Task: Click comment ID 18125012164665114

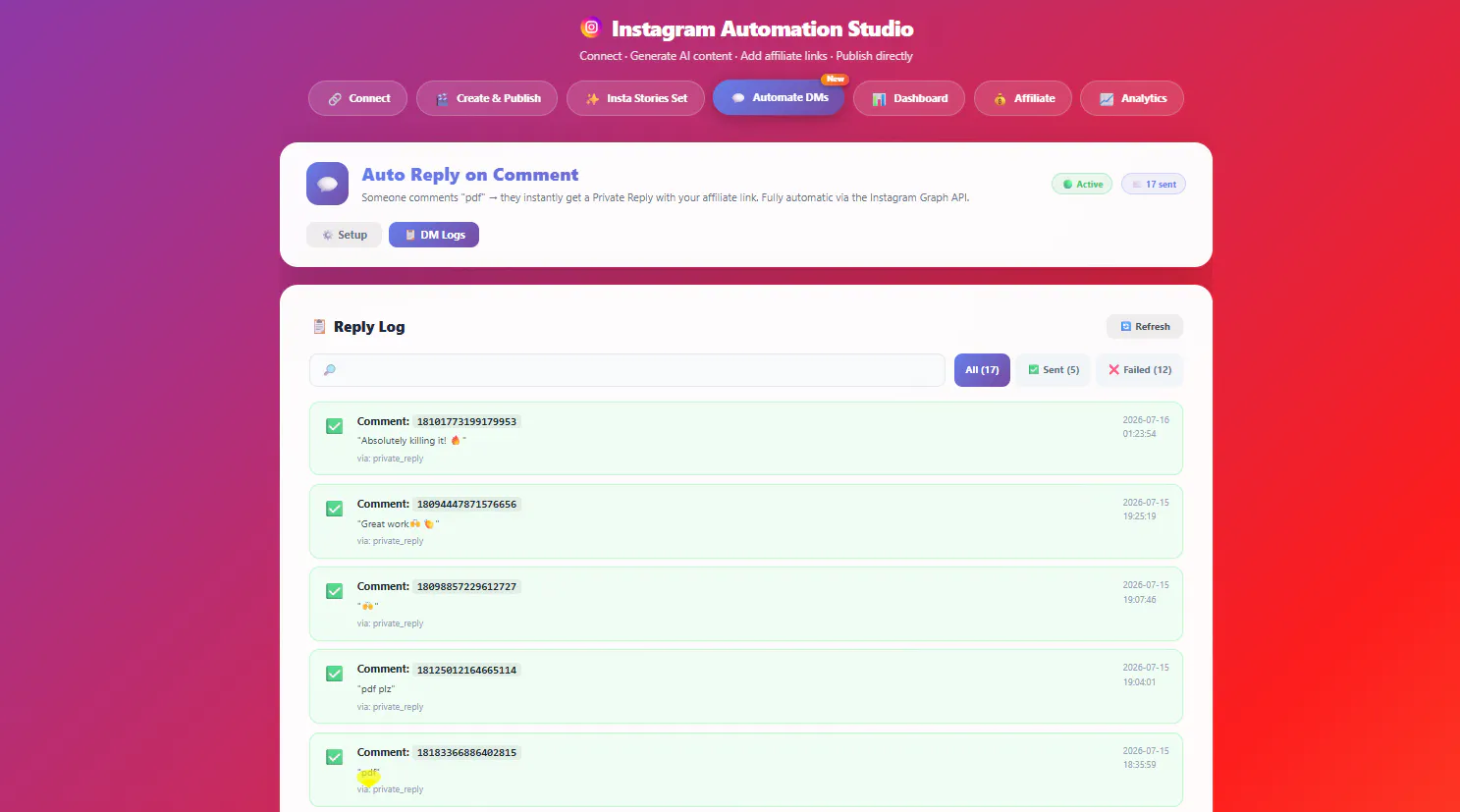Action: click(466, 671)
